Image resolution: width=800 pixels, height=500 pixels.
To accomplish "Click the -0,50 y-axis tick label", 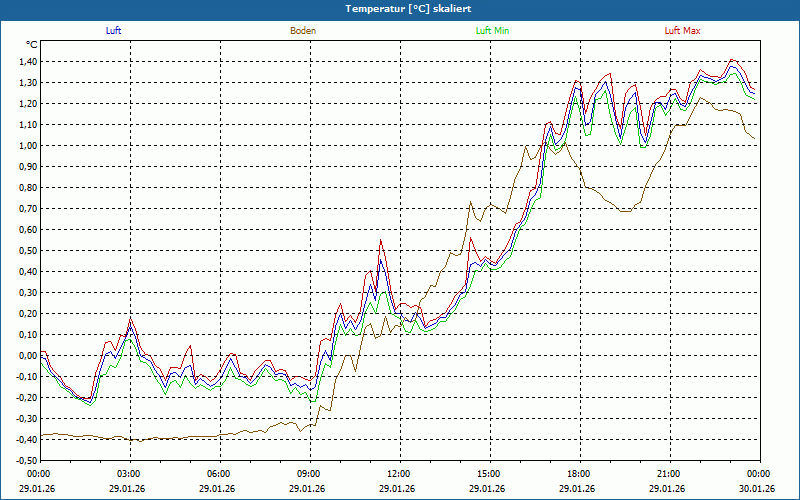I will click(x=25, y=460).
